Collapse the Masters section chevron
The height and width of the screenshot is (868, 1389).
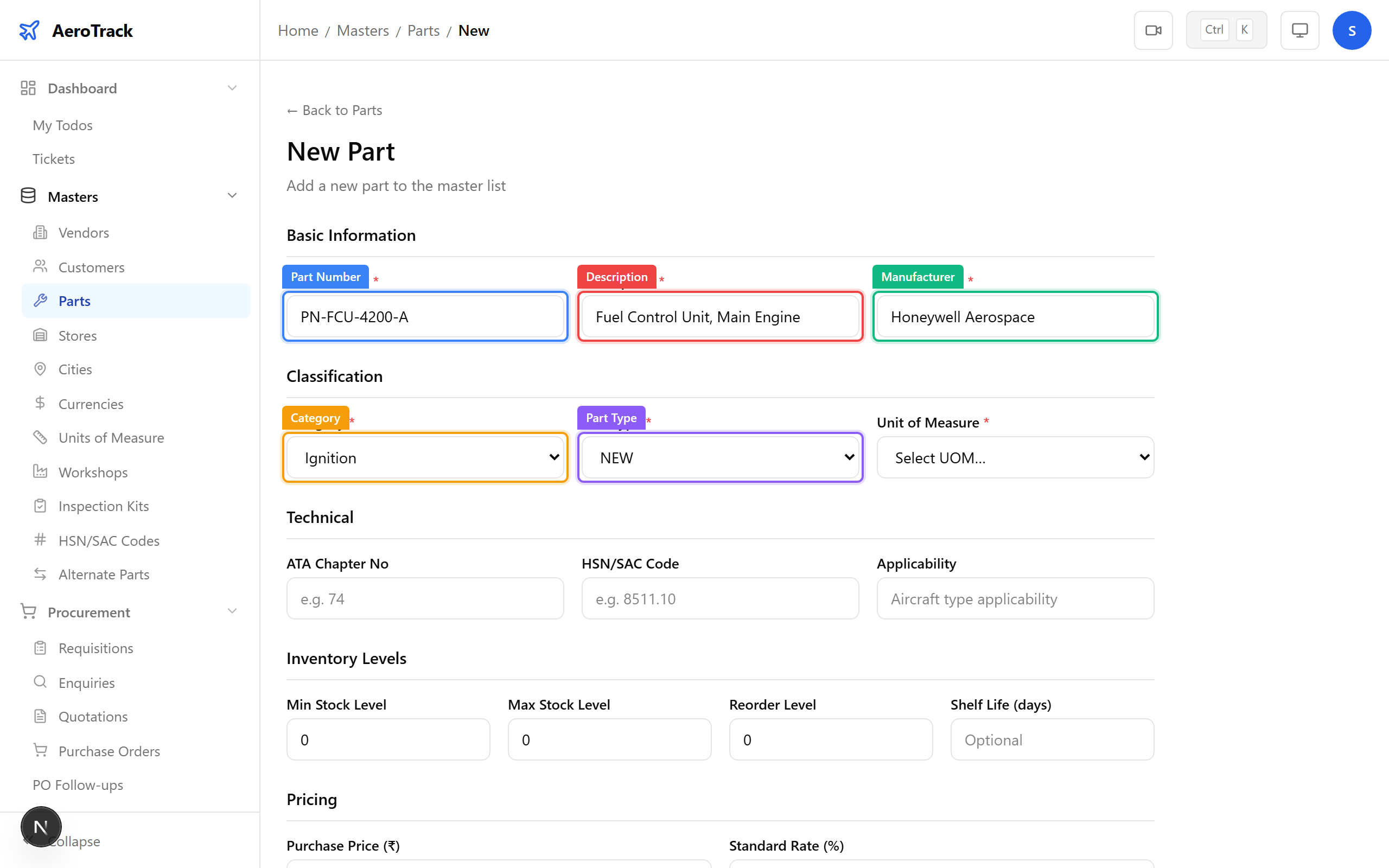[x=232, y=195]
